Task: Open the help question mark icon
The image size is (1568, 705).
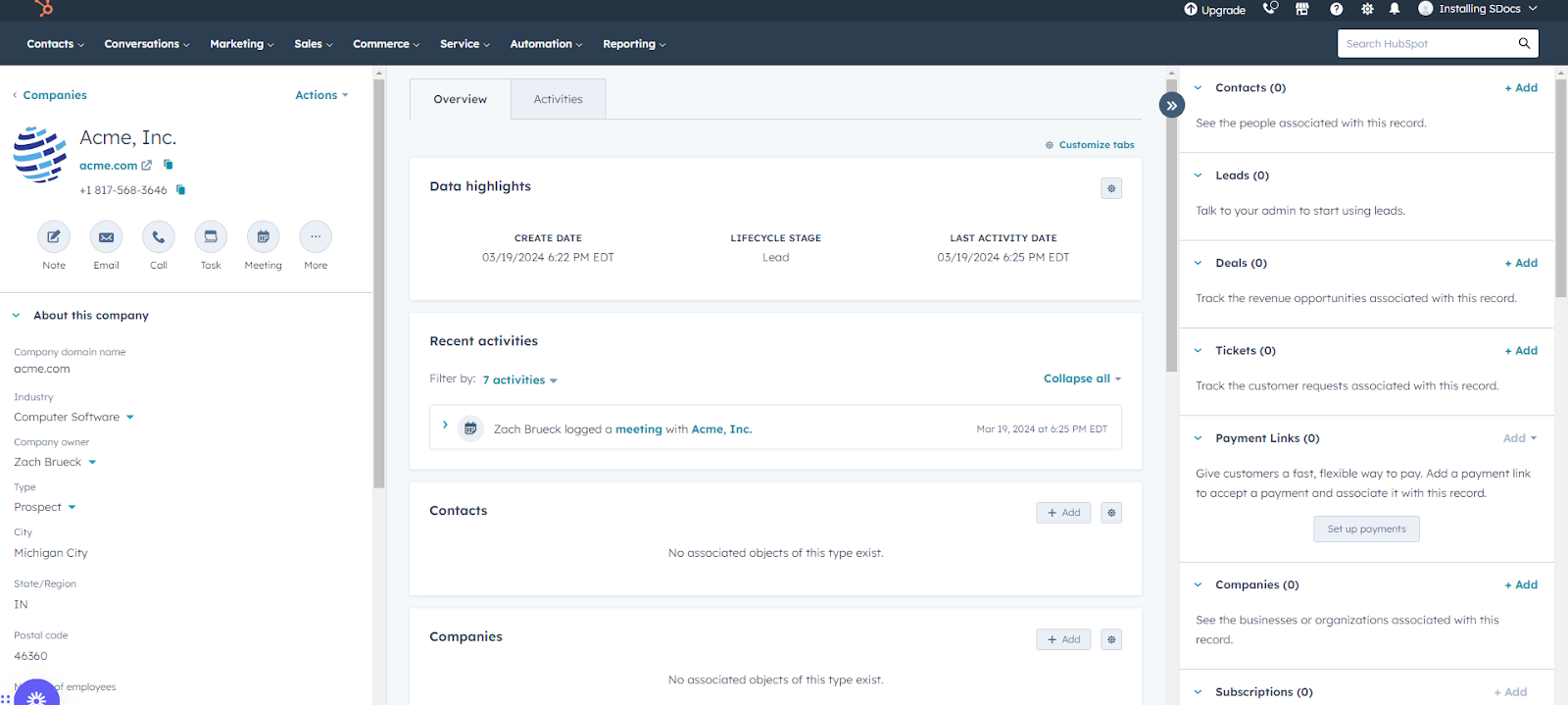Action: [1336, 9]
